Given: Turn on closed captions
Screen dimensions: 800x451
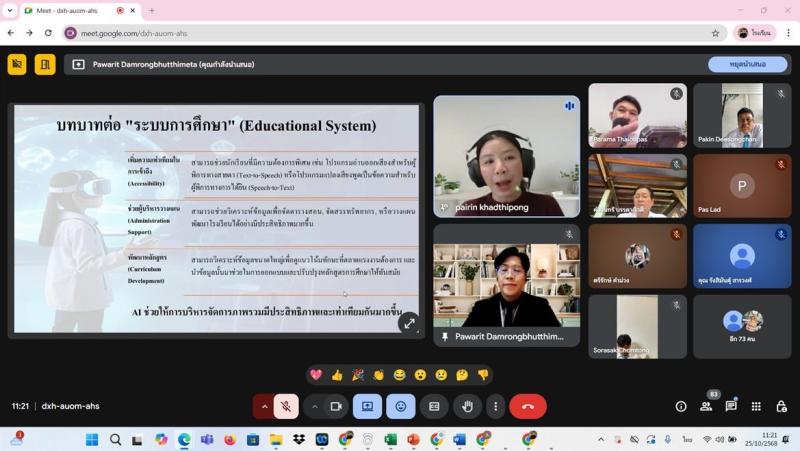Looking at the screenshot, I should 434,406.
